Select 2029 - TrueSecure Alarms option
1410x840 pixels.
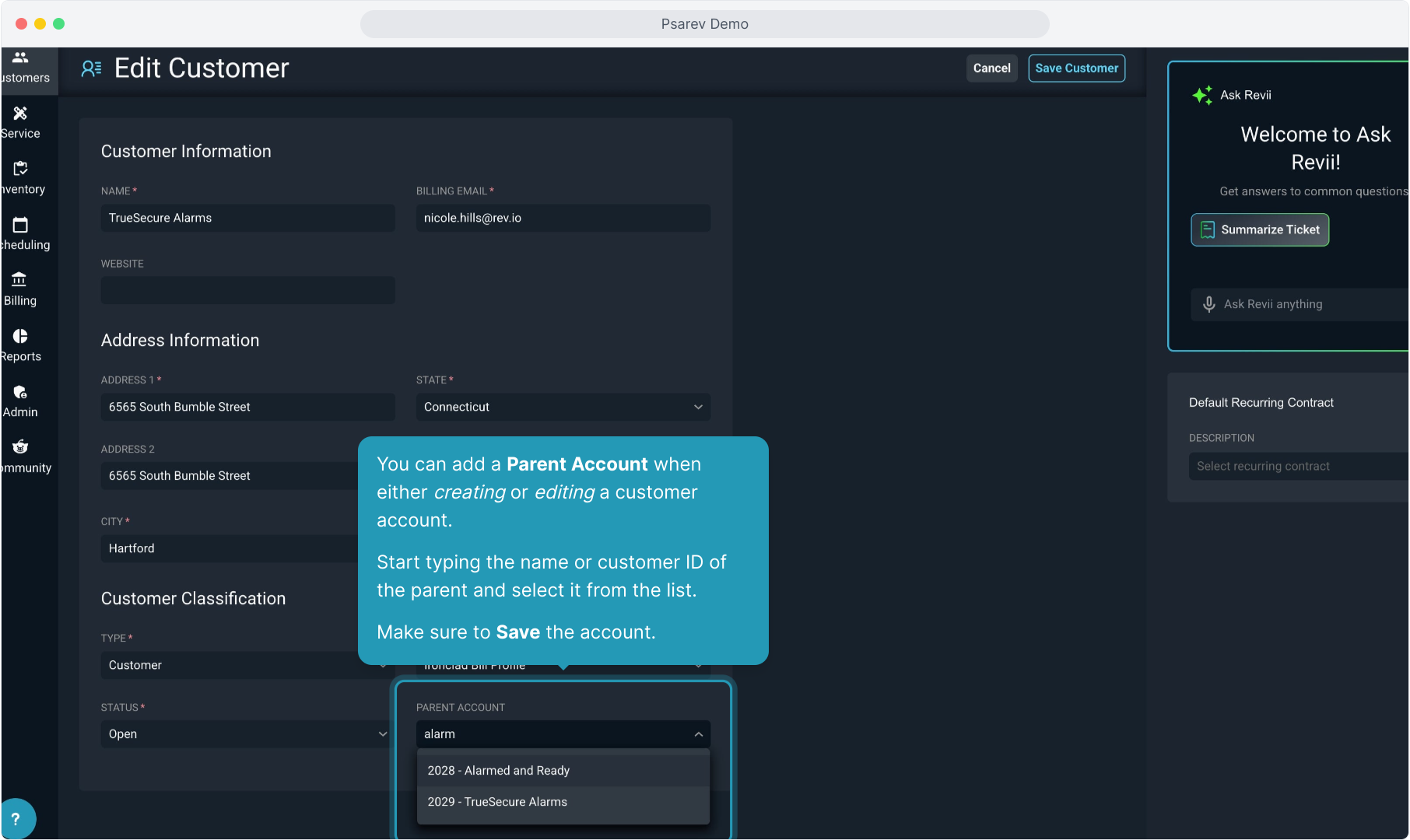[563, 802]
